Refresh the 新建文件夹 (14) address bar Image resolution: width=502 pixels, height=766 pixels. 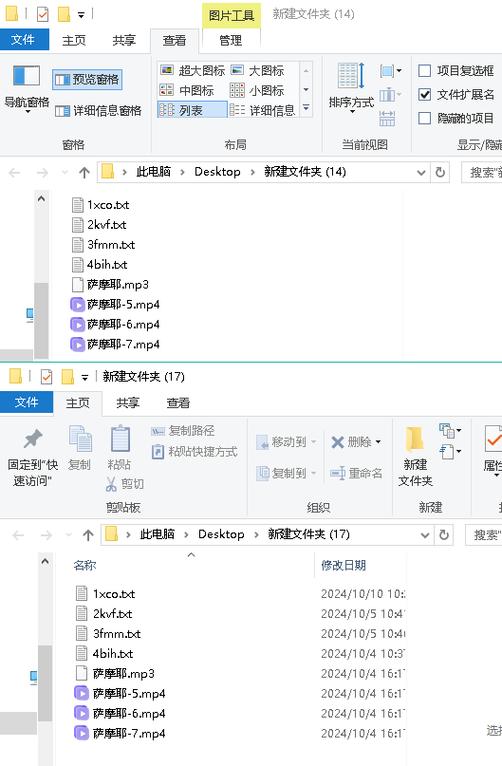click(440, 172)
